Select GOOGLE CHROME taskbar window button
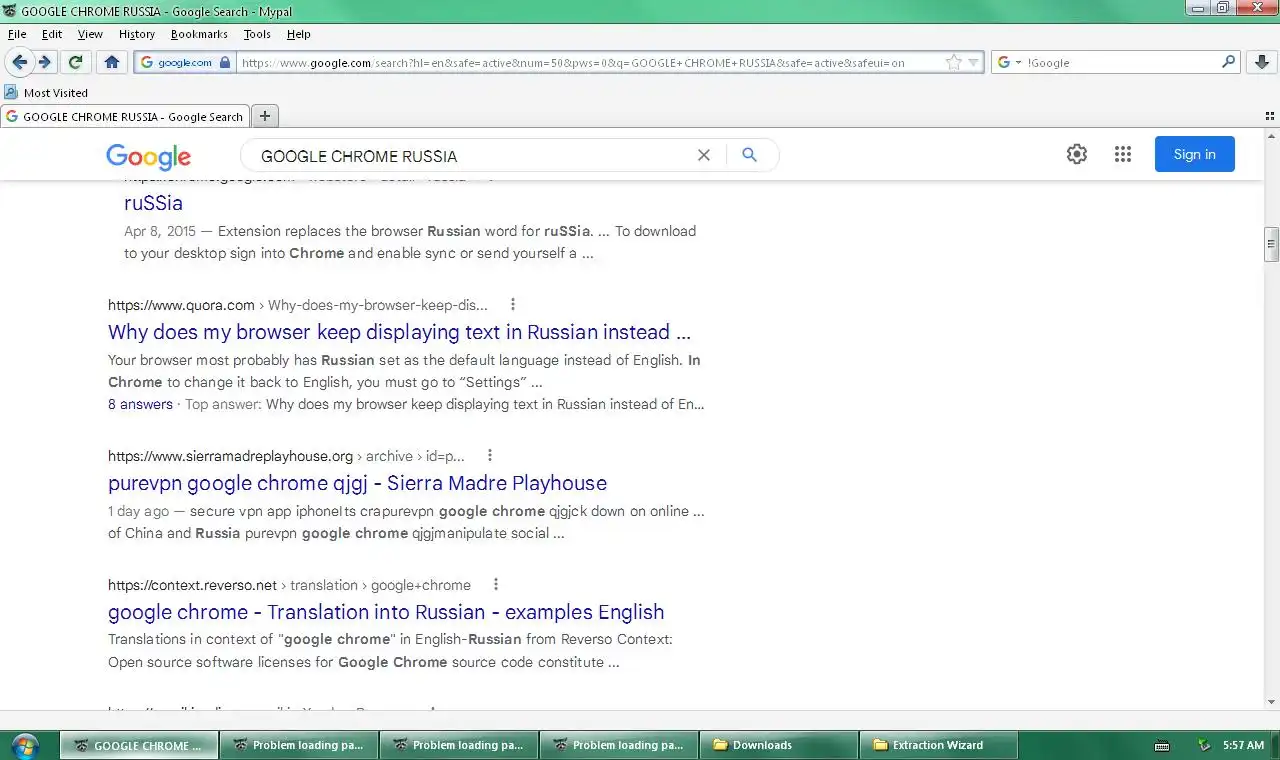The width and height of the screenshot is (1280, 760). coord(139,745)
